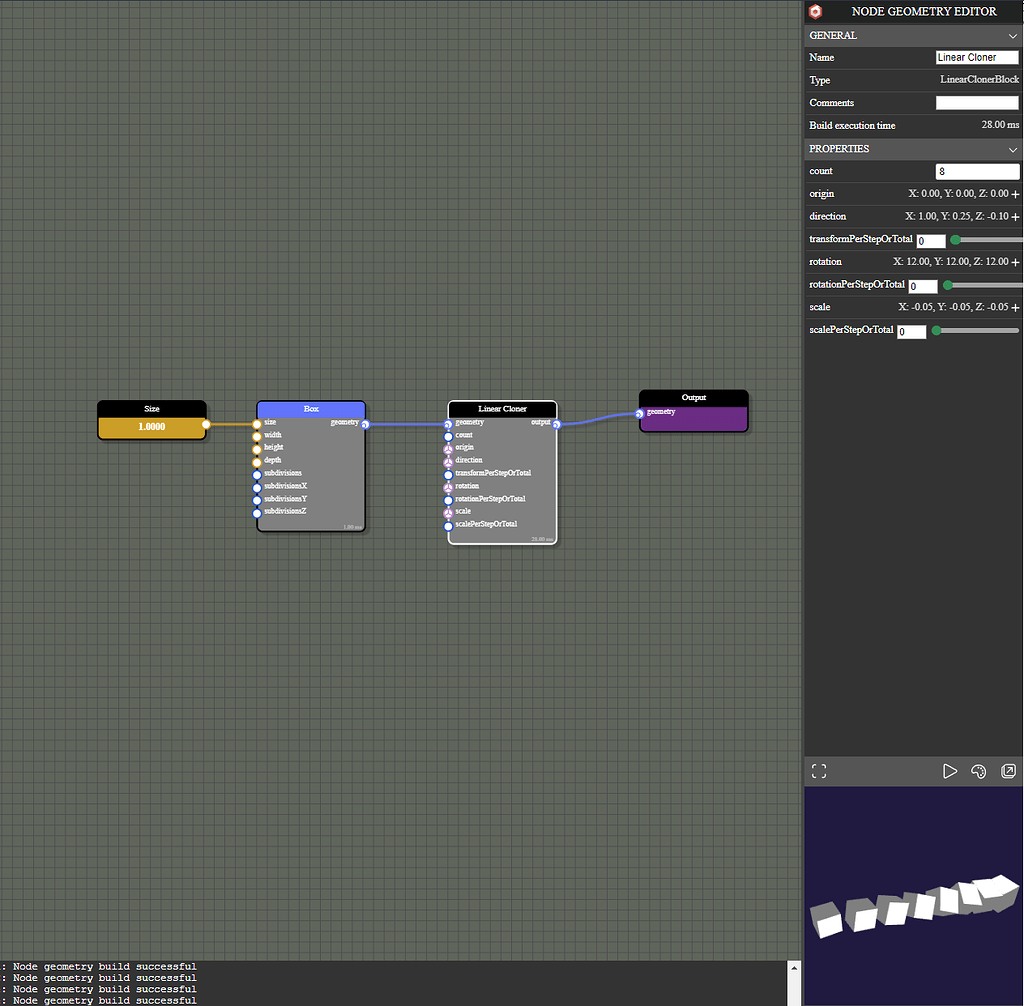Adjust the transformPerStepOrTotal slider
1024x1006 pixels.
pyautogui.click(x=956, y=239)
